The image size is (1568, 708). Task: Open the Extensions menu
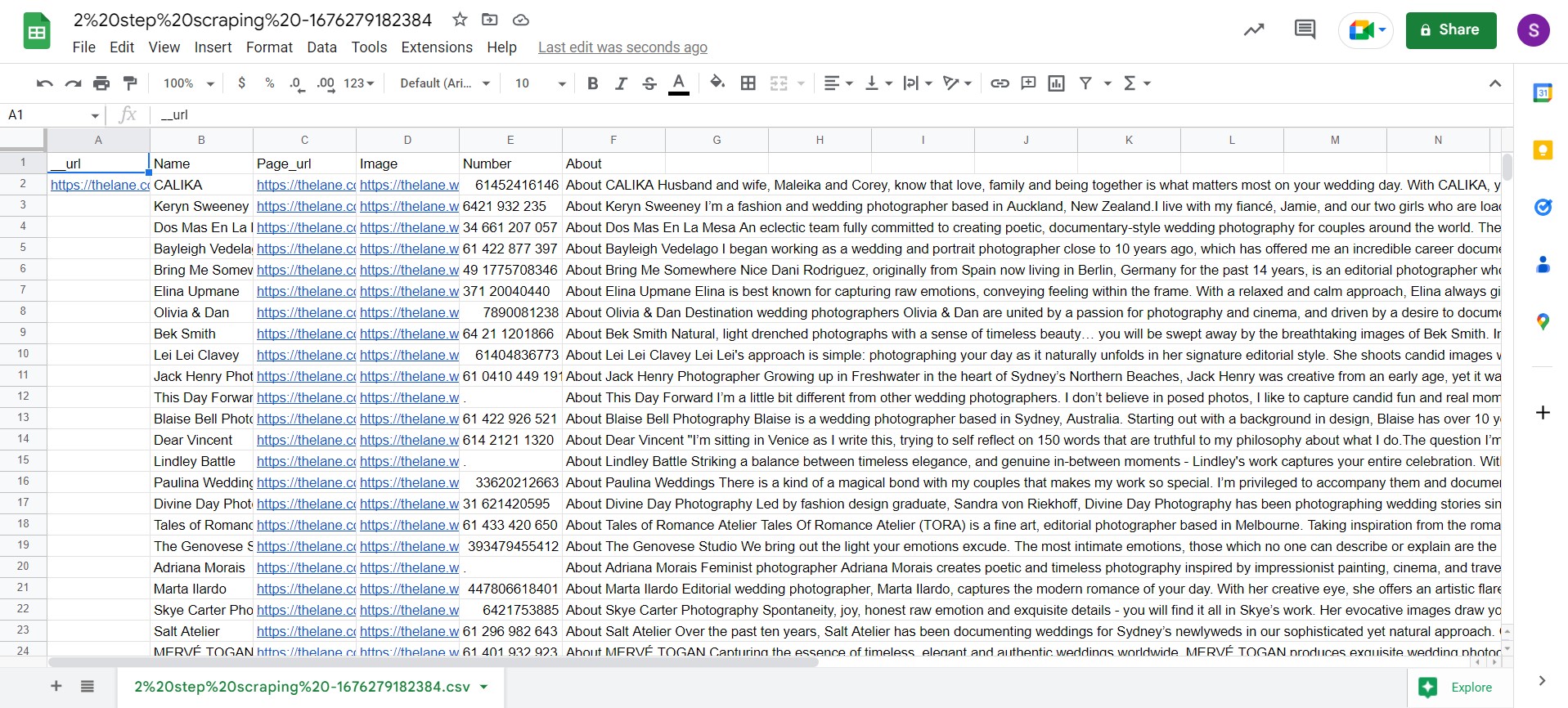click(437, 47)
